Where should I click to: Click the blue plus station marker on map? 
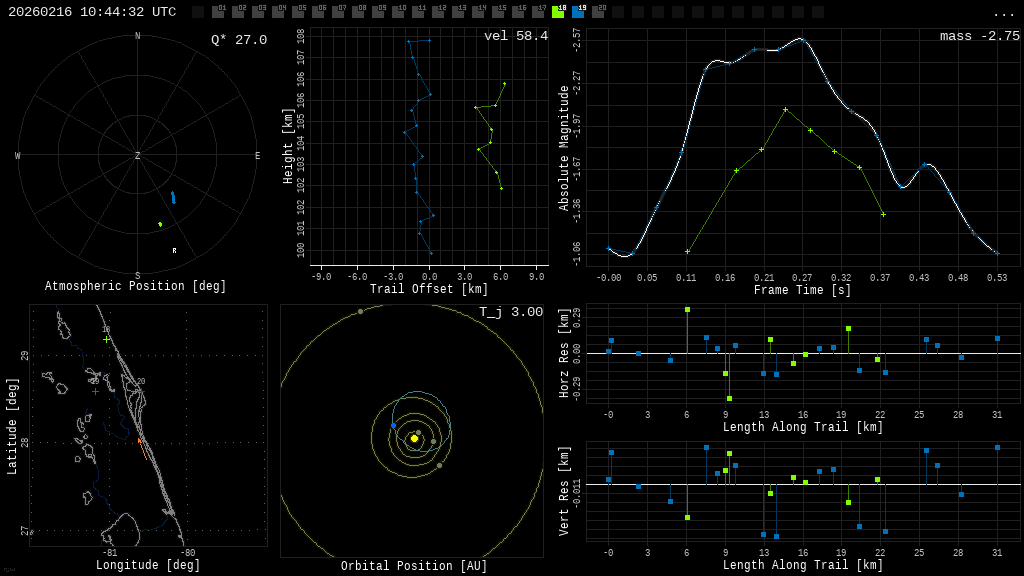(96, 391)
